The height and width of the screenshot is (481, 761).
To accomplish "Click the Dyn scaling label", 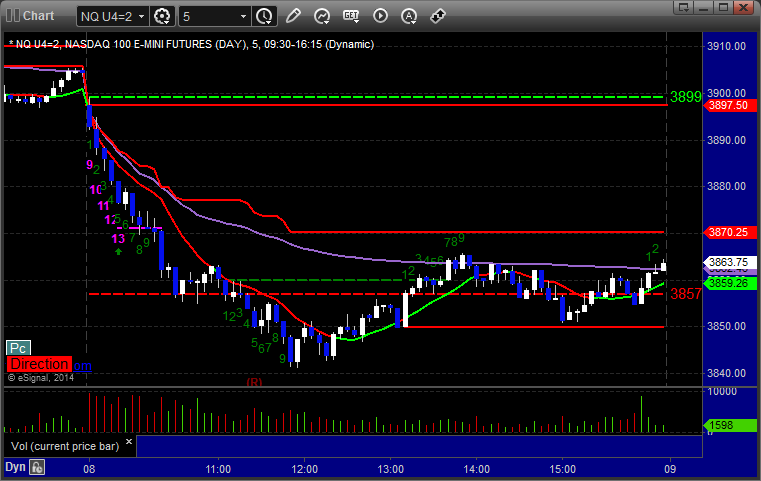I will click(x=15, y=467).
